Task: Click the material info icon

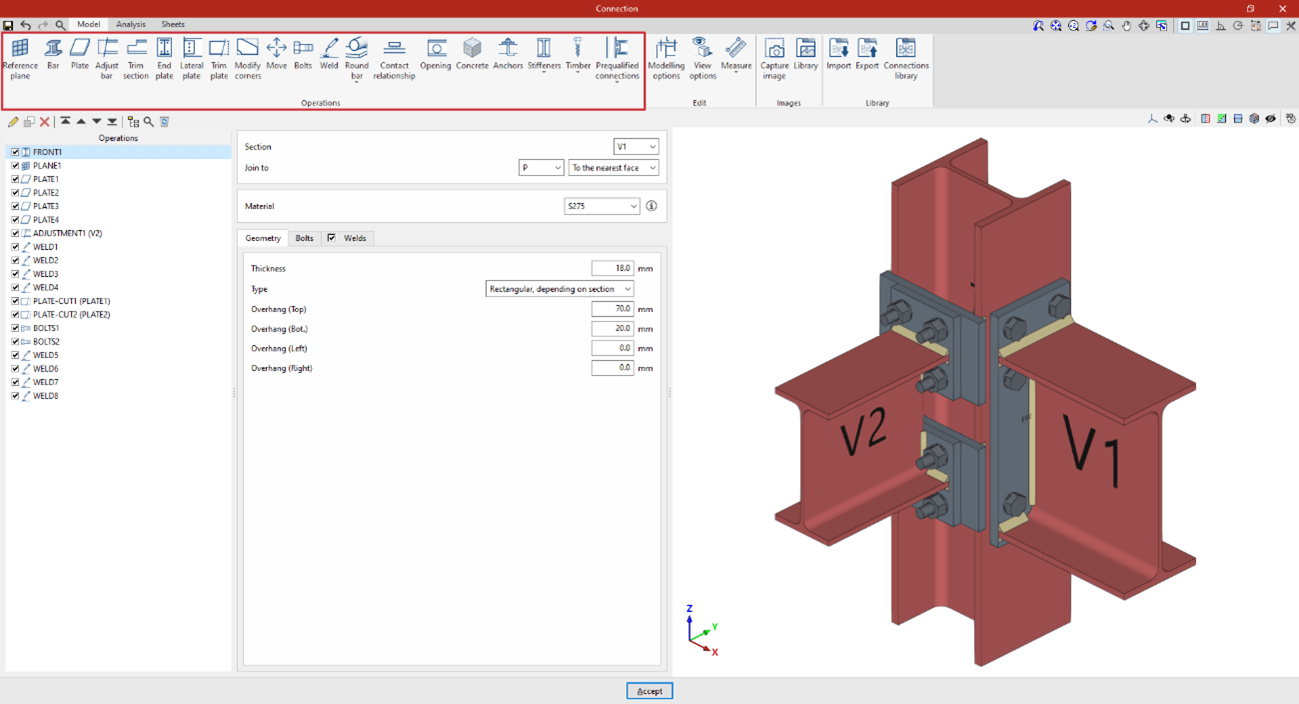Action: point(651,206)
